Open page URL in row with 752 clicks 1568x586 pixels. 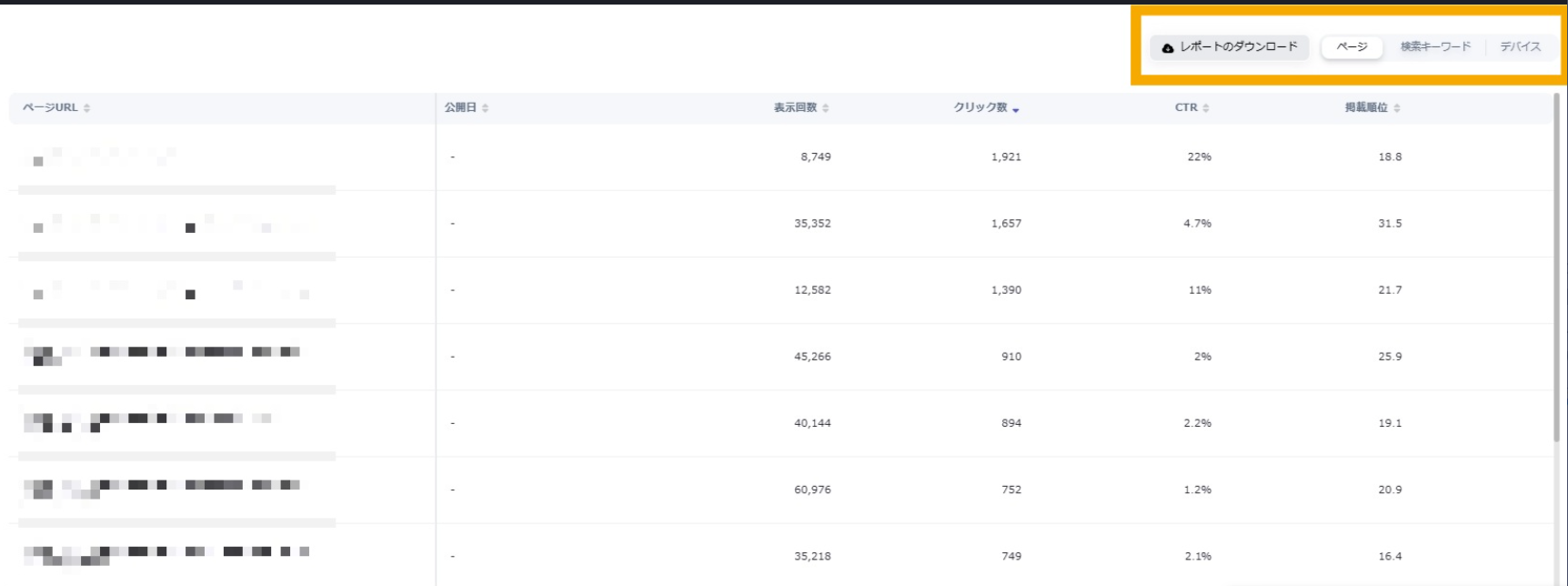click(x=164, y=487)
